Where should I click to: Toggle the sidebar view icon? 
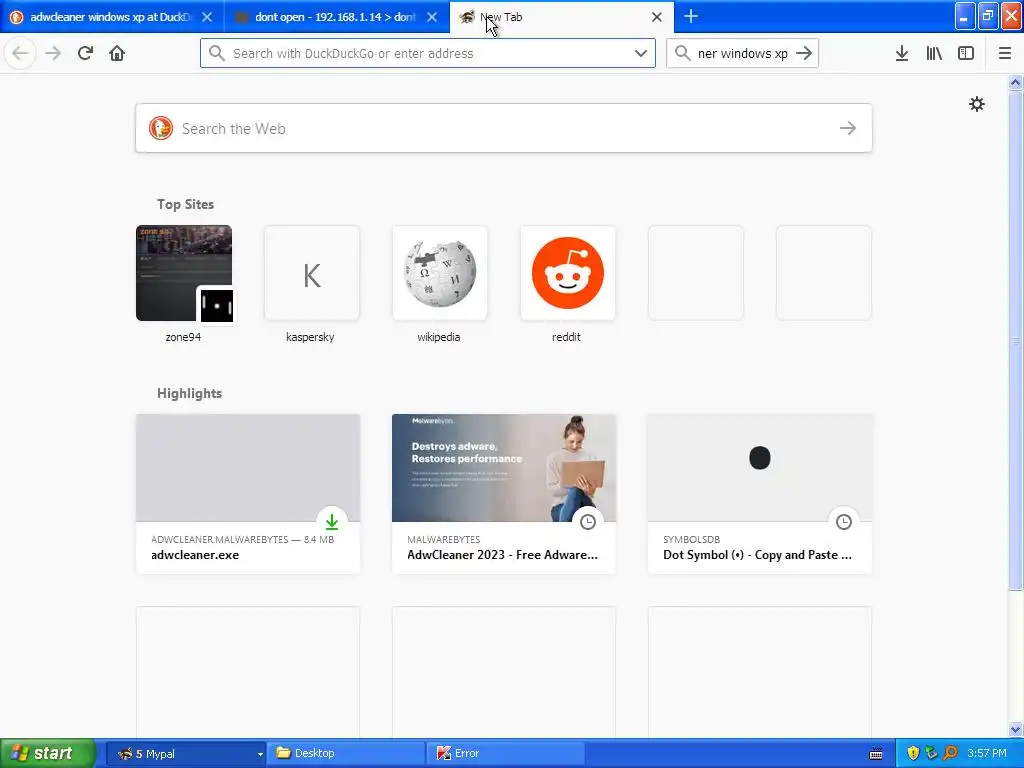tap(966, 53)
